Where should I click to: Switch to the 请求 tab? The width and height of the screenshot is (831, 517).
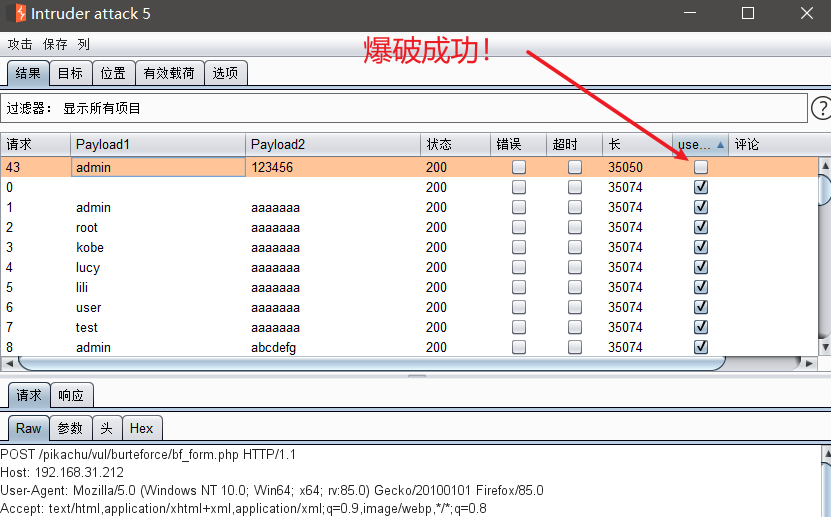(29, 395)
